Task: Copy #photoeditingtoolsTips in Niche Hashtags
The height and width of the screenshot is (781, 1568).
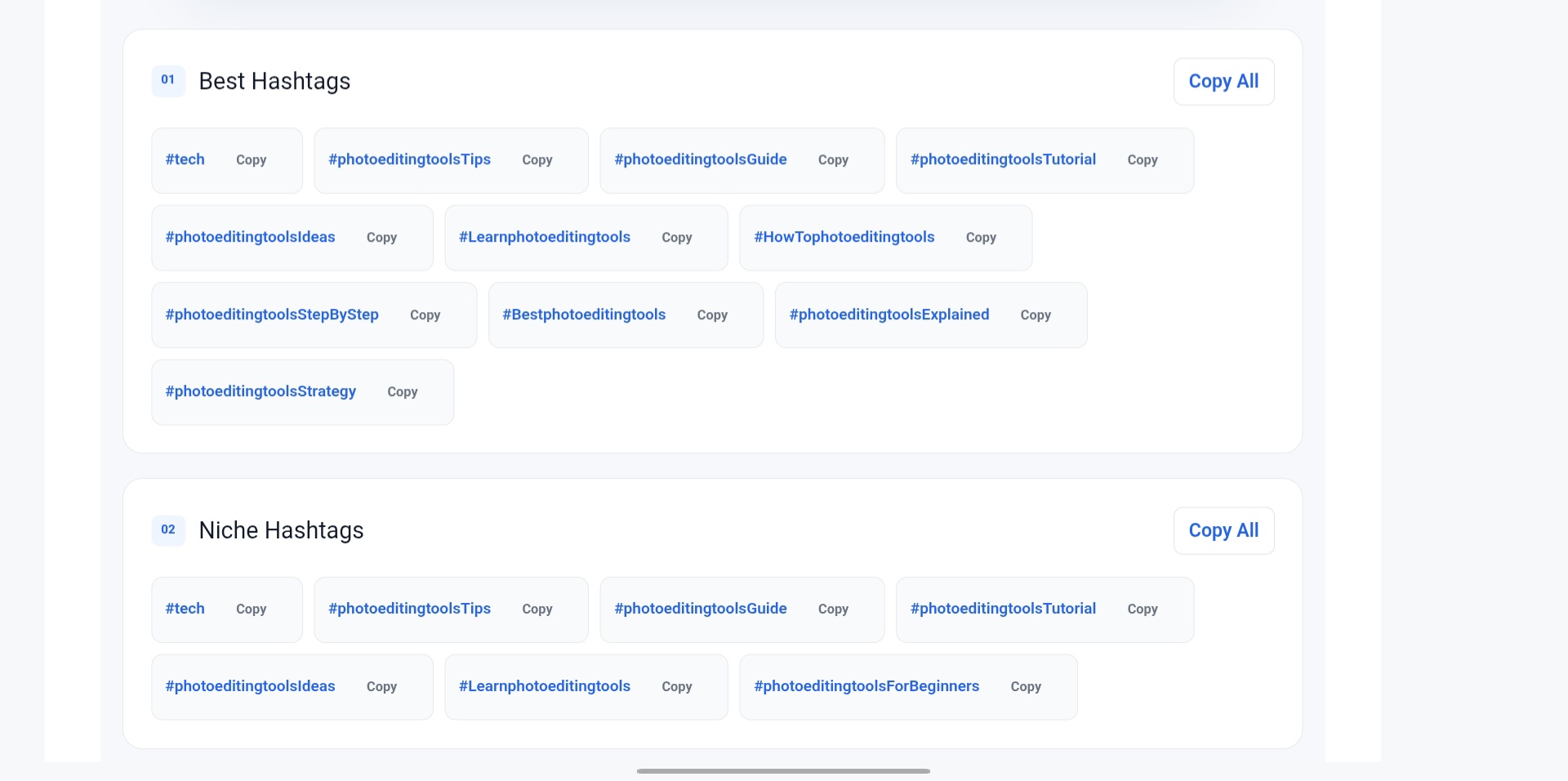Action: tap(537, 609)
